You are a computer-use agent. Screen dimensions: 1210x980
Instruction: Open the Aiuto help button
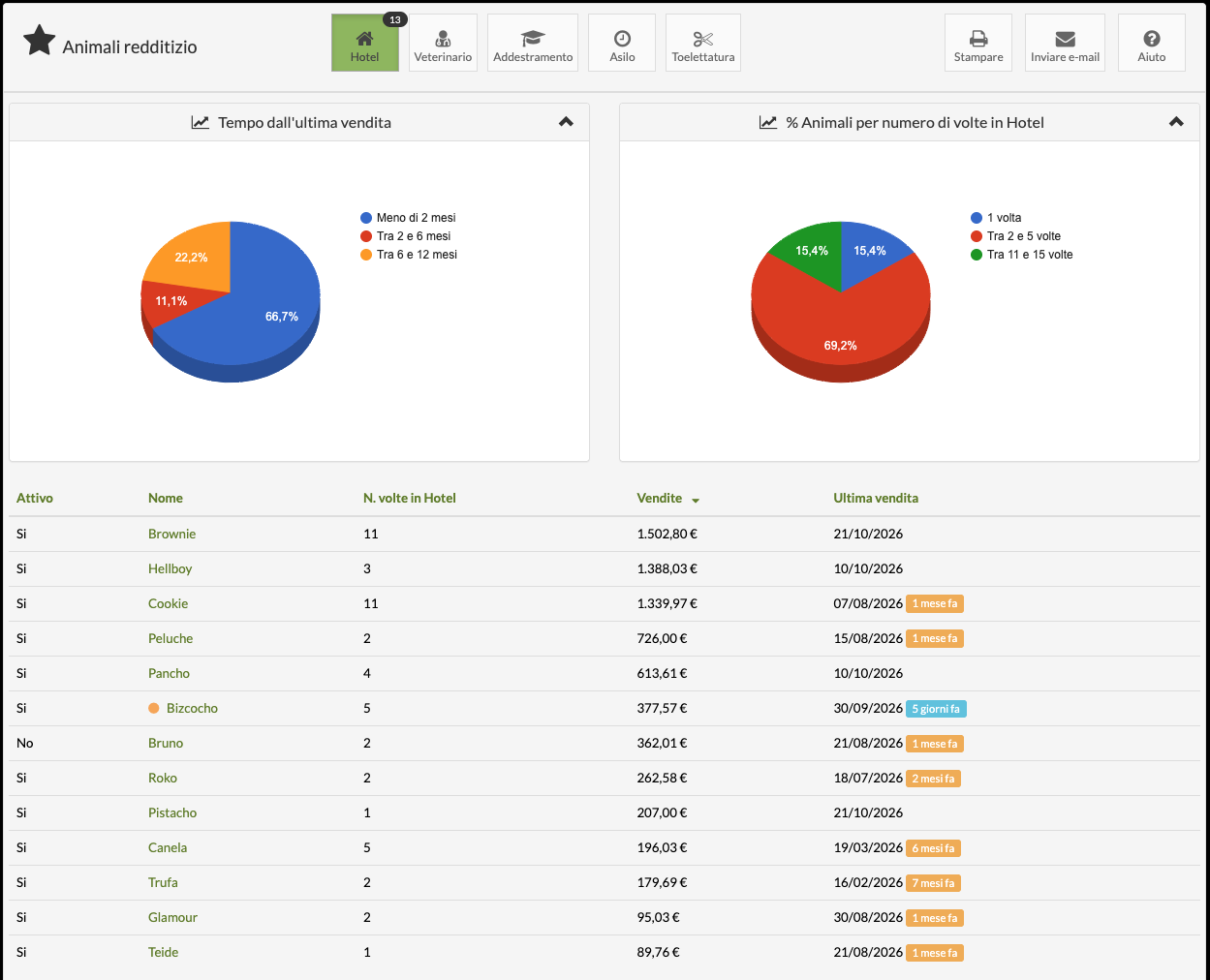[x=1152, y=43]
